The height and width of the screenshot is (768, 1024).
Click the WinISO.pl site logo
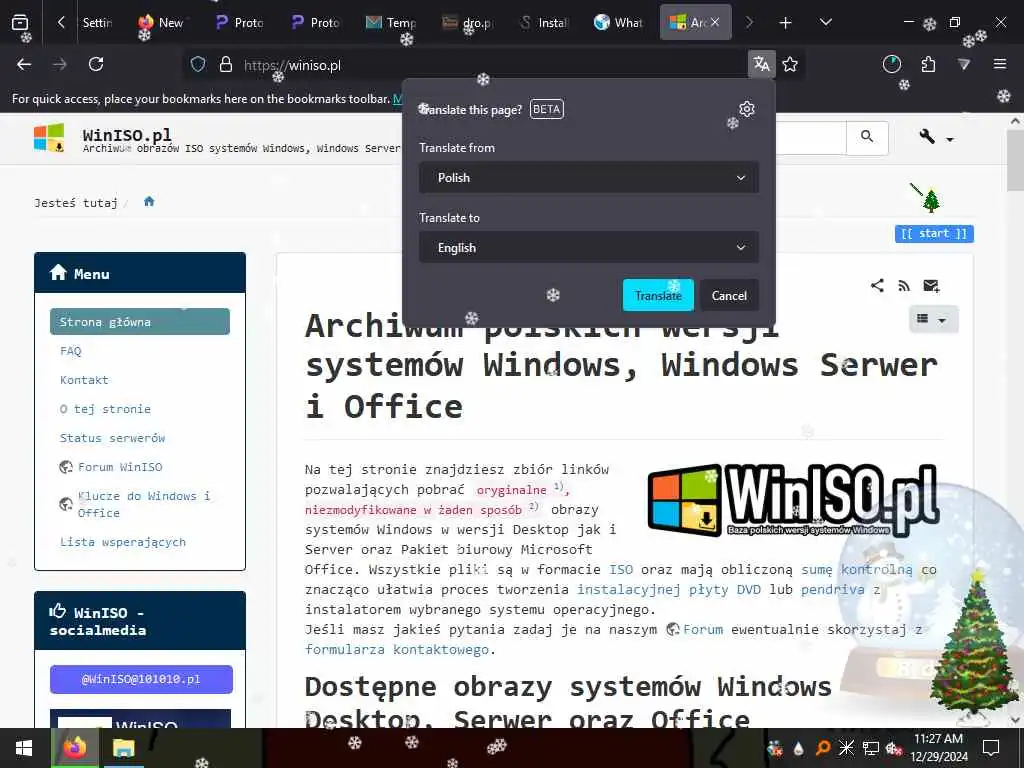coord(50,137)
